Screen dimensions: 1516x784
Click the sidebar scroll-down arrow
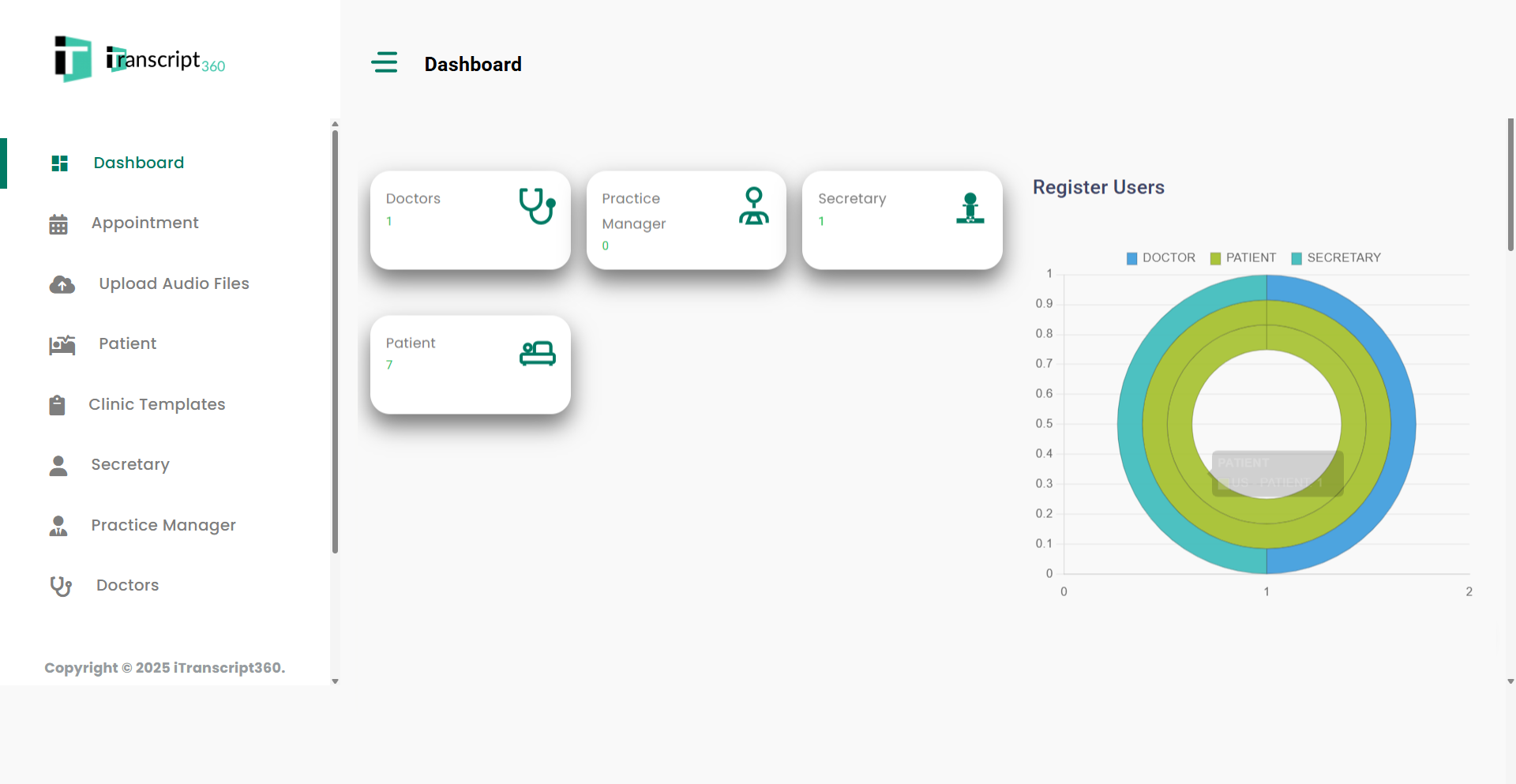(x=335, y=681)
